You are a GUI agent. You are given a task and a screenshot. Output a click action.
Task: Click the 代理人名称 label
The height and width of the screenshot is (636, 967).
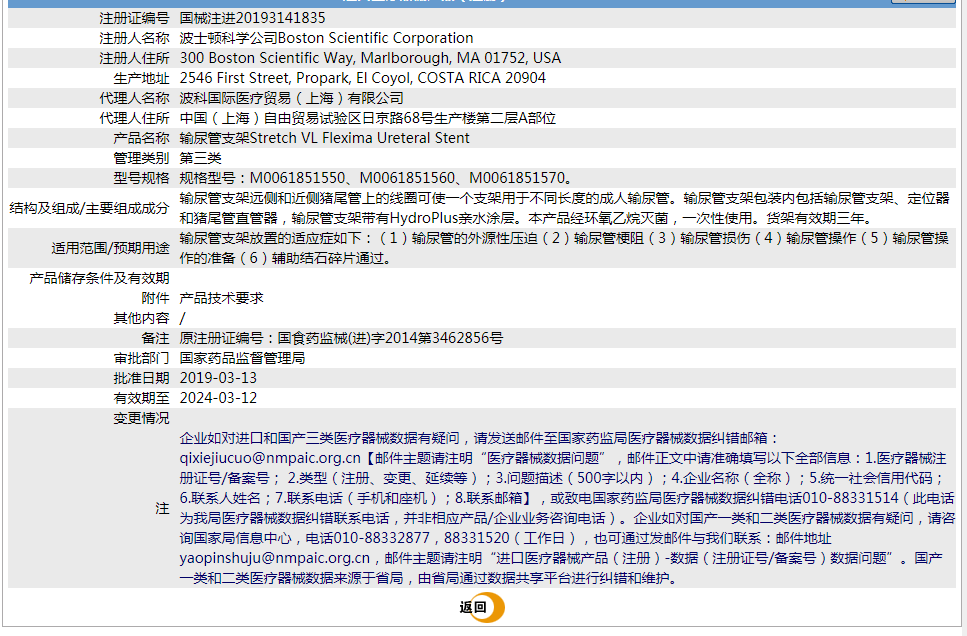134,98
